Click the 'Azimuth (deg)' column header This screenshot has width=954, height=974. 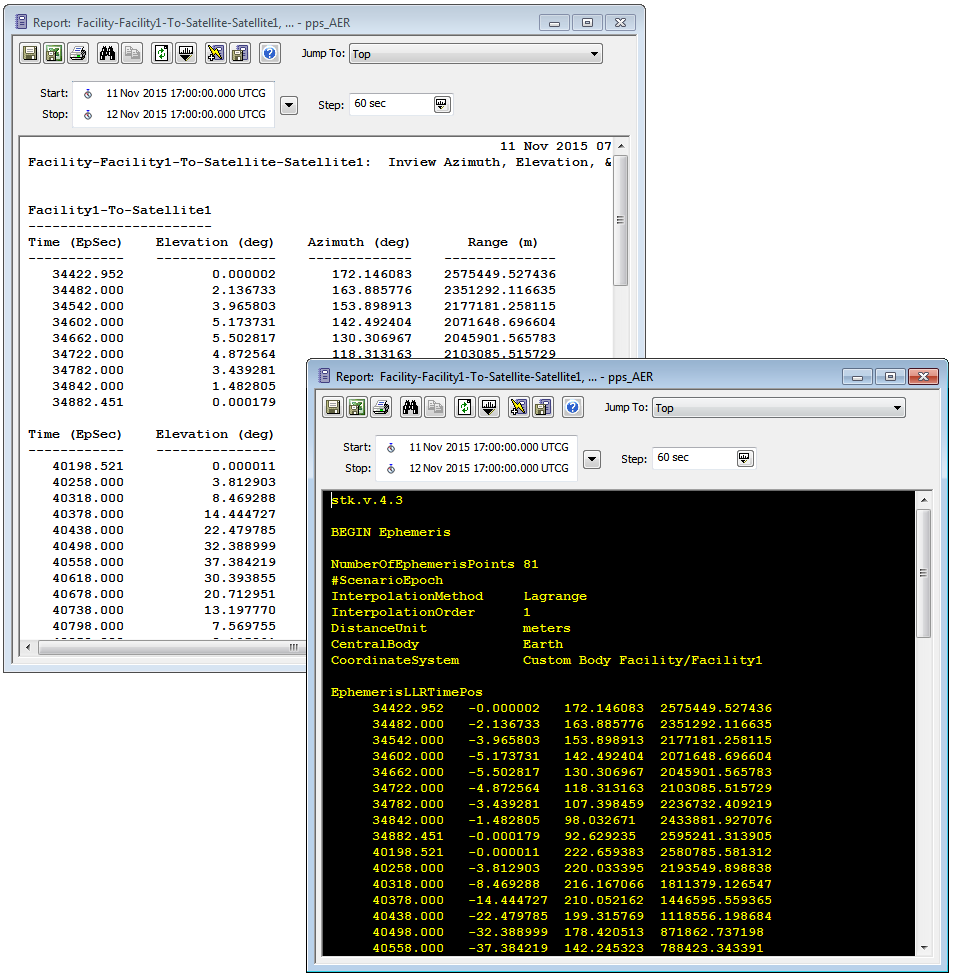click(359, 242)
